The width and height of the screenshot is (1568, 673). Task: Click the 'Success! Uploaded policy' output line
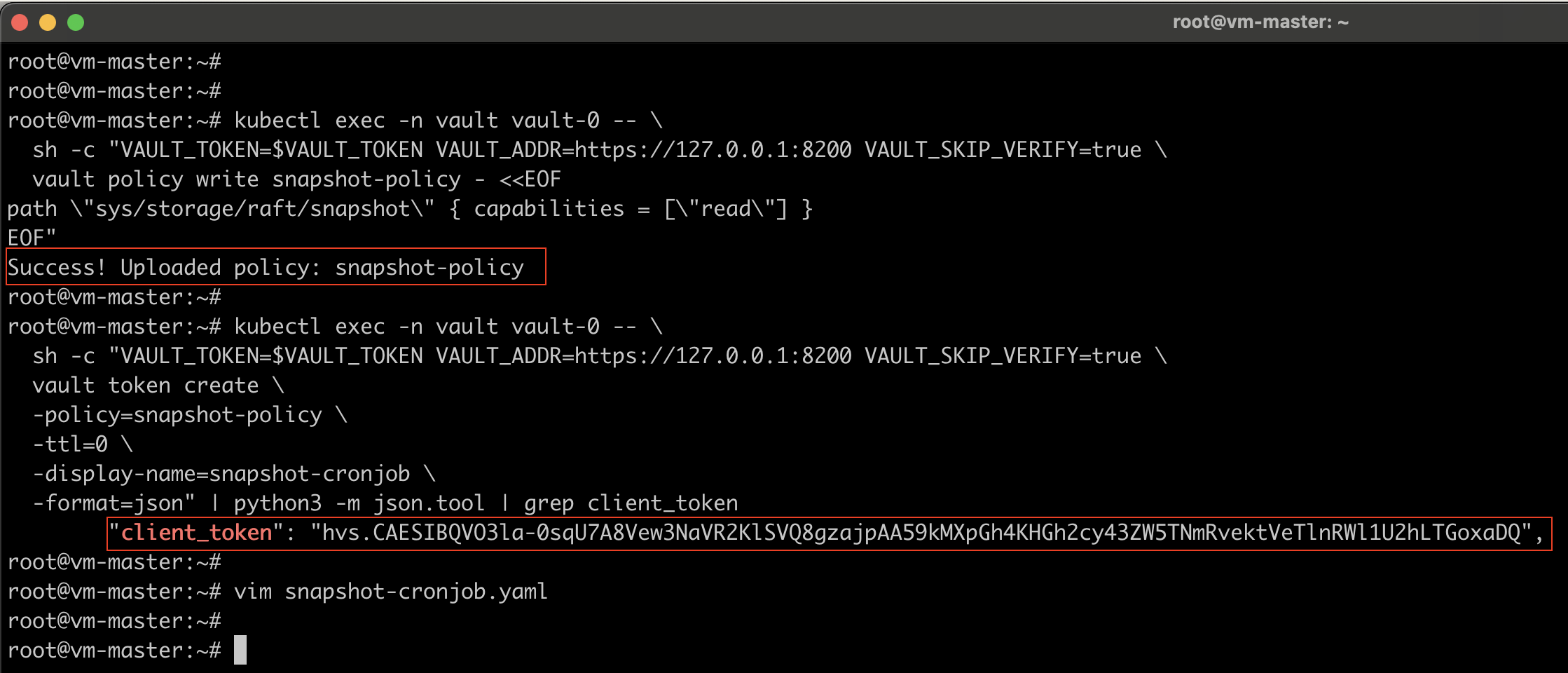coord(266,268)
